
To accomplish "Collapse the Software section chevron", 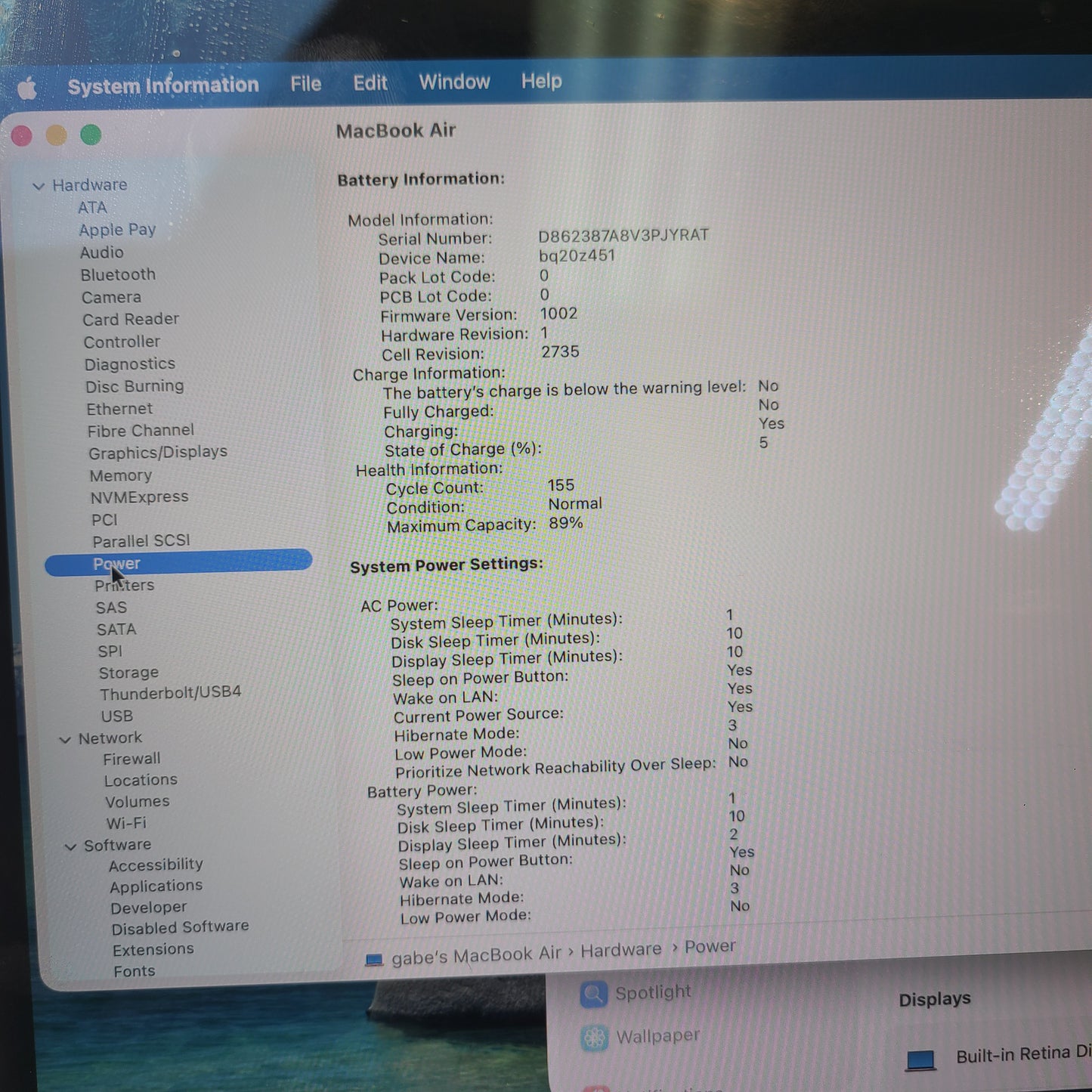I will (x=70, y=847).
